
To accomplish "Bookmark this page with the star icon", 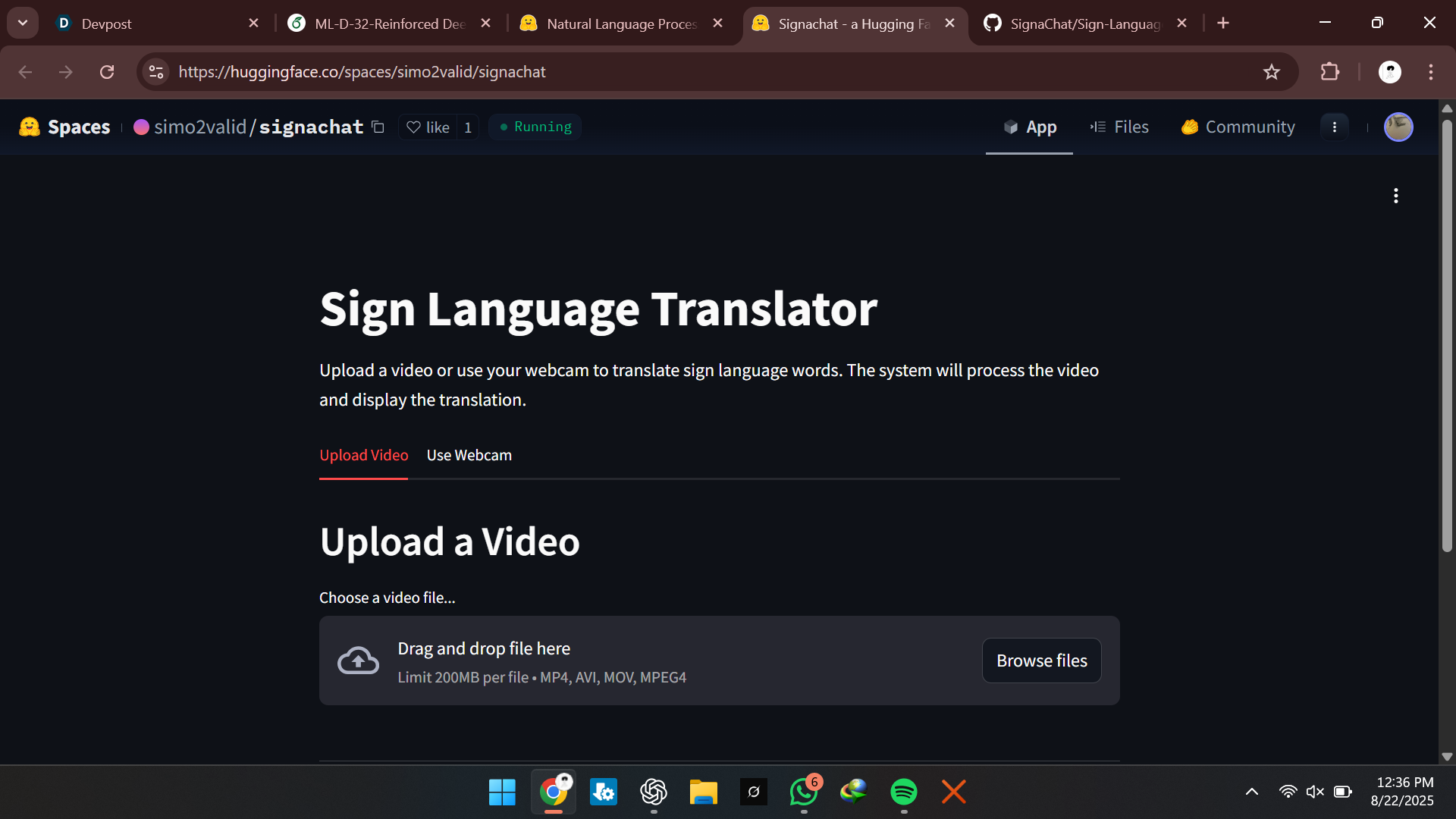I will click(x=1272, y=72).
